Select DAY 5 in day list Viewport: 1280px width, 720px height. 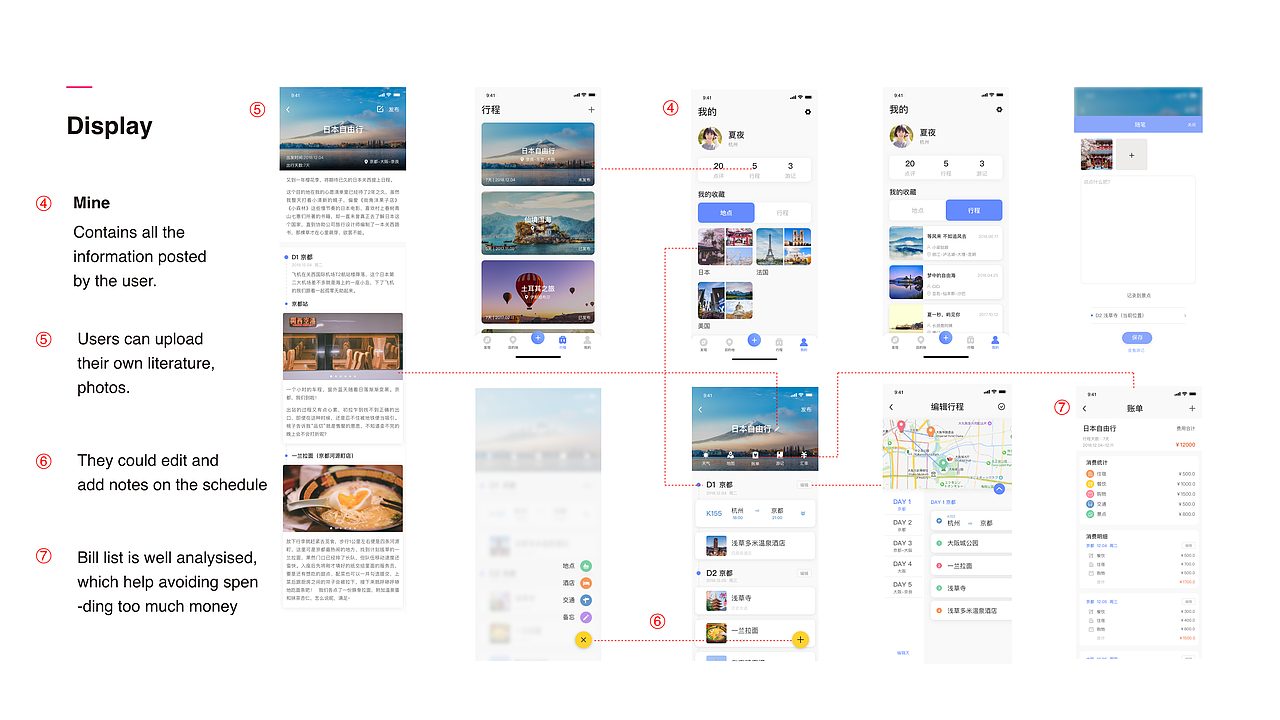click(x=902, y=587)
